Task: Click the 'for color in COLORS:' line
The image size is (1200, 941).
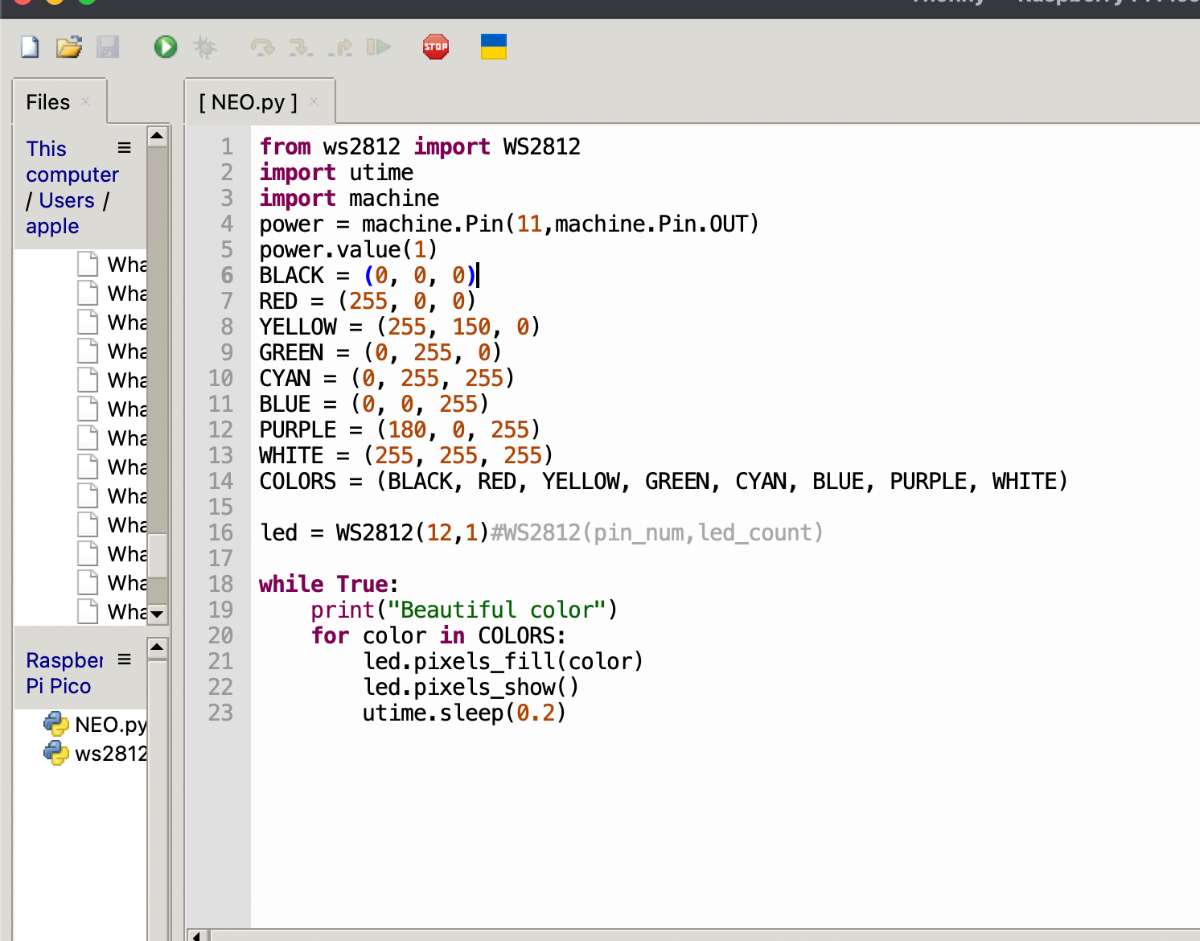Action: [x=439, y=636]
